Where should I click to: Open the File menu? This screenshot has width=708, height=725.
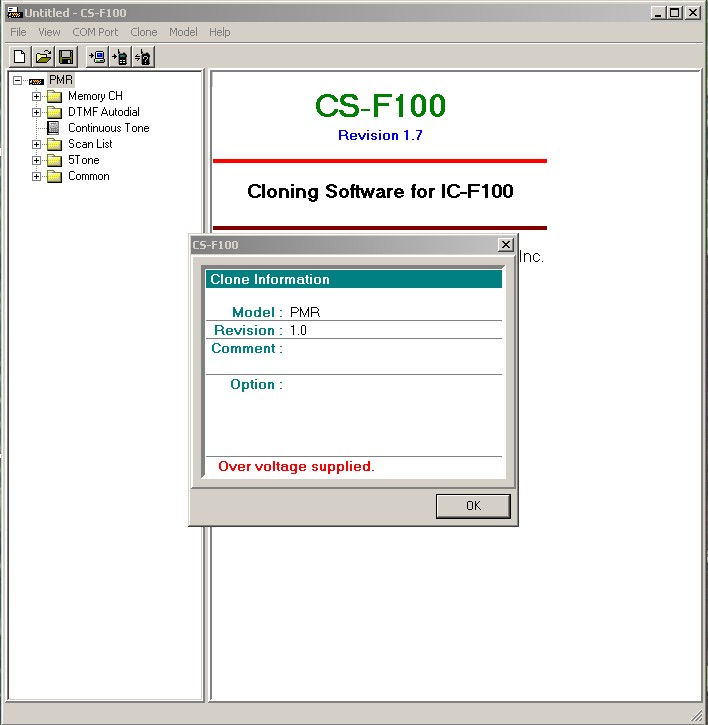point(18,32)
